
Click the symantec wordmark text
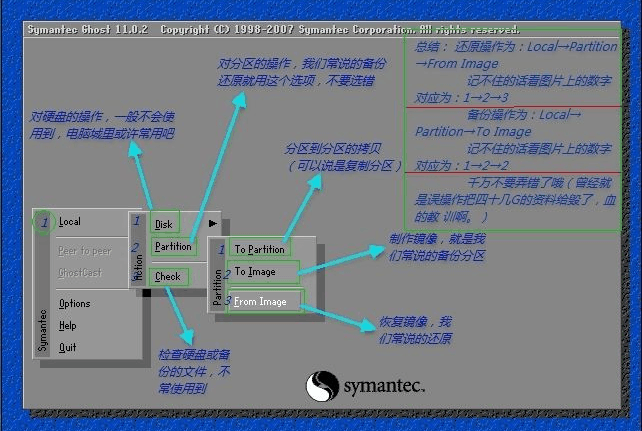(384, 386)
